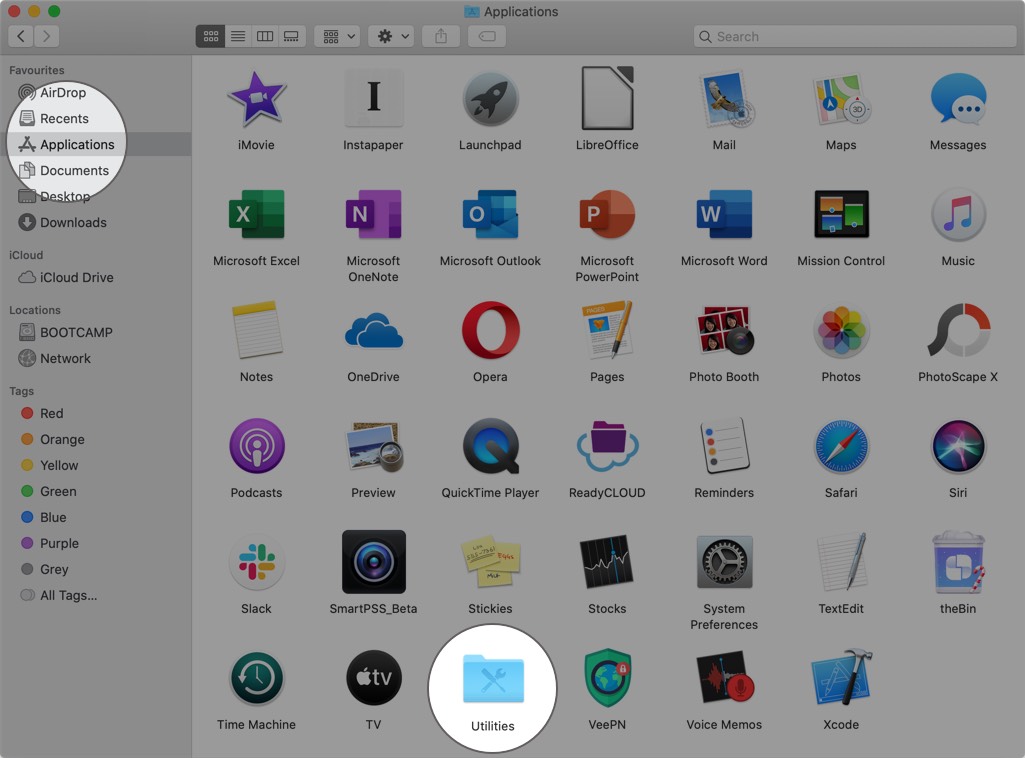
Task: Open the Mail stamp icon
Action: 726,99
